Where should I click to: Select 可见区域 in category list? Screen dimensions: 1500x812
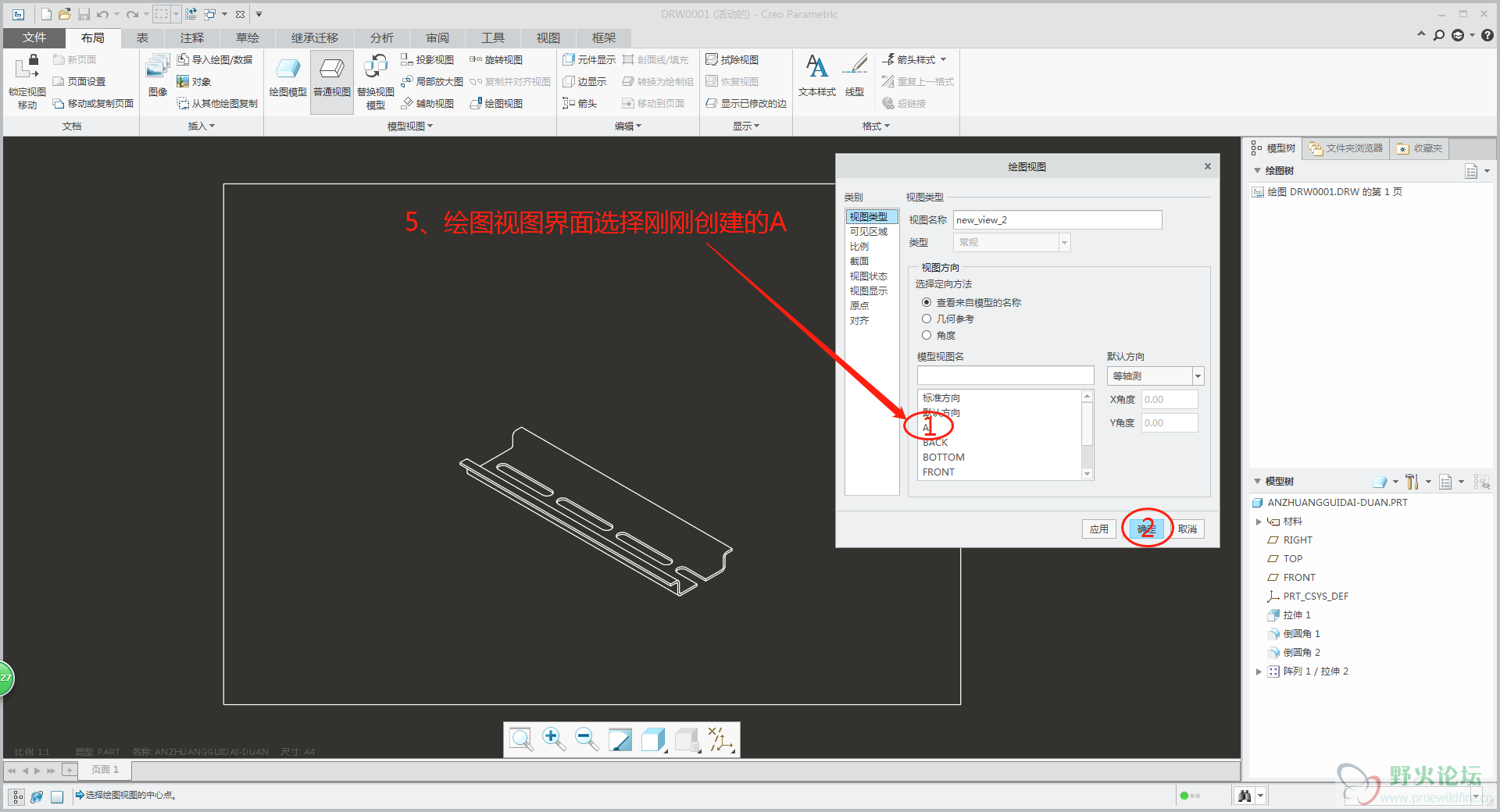(868, 231)
